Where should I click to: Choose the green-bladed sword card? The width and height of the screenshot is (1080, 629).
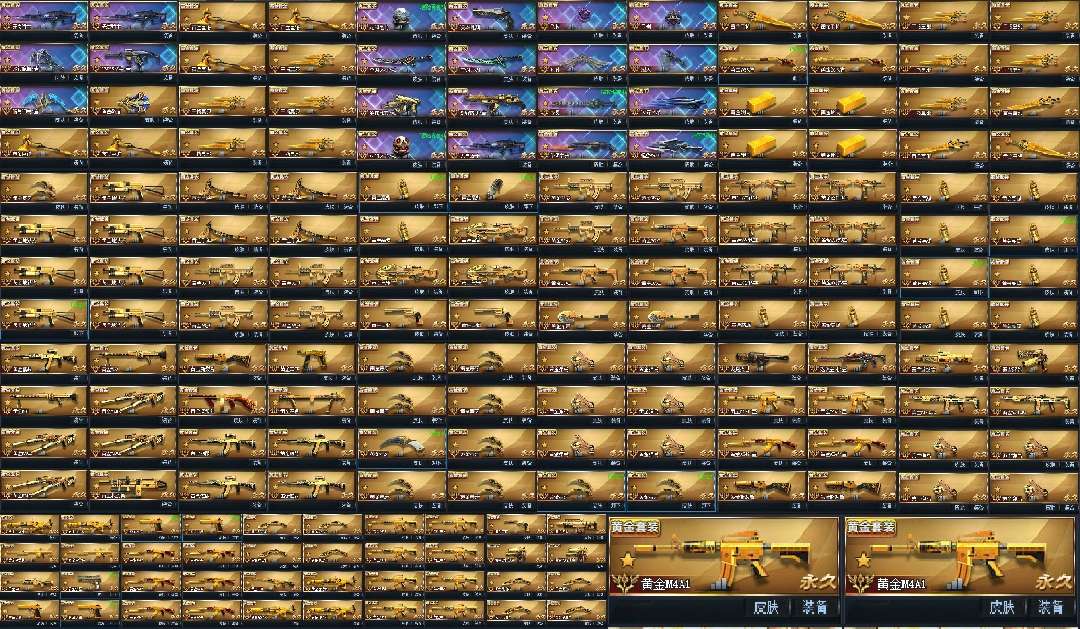(x=492, y=61)
